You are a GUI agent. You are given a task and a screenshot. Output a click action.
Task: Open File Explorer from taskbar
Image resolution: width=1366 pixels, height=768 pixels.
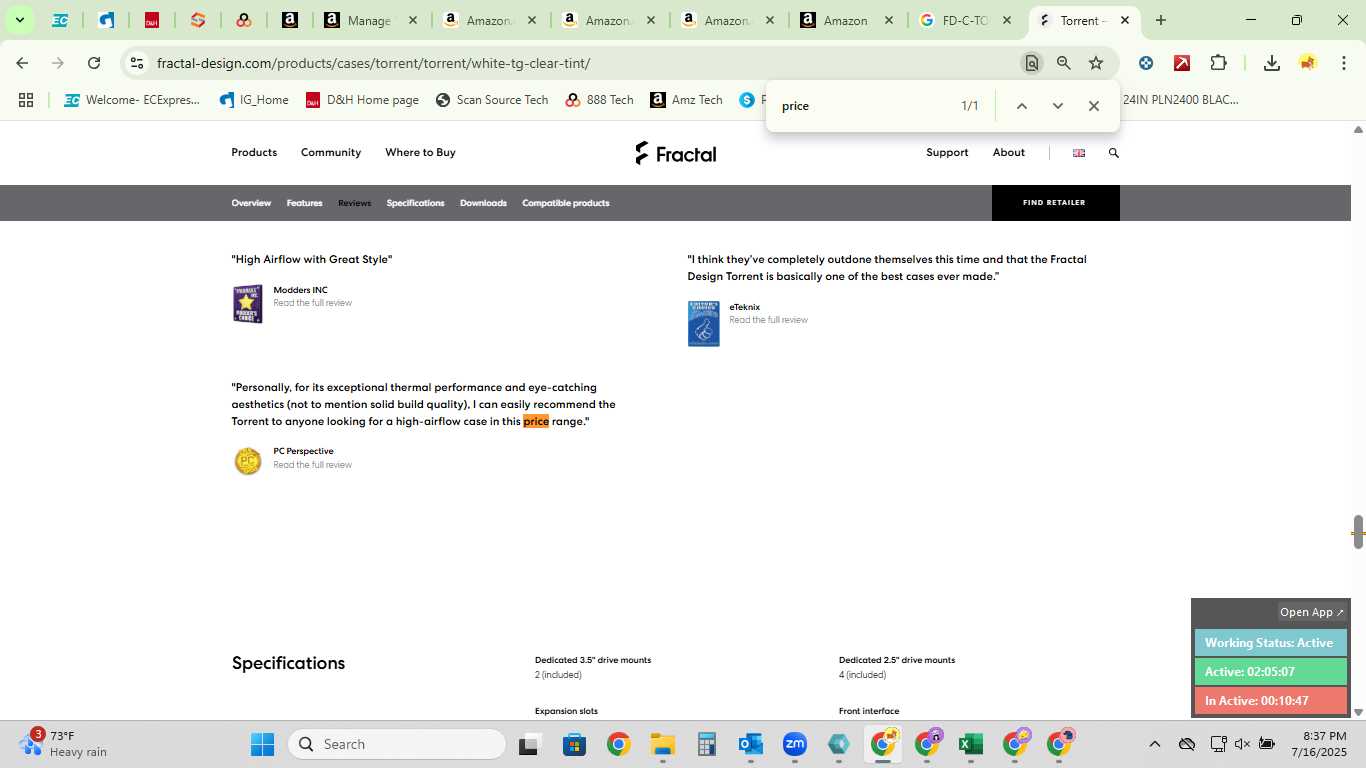(x=662, y=744)
